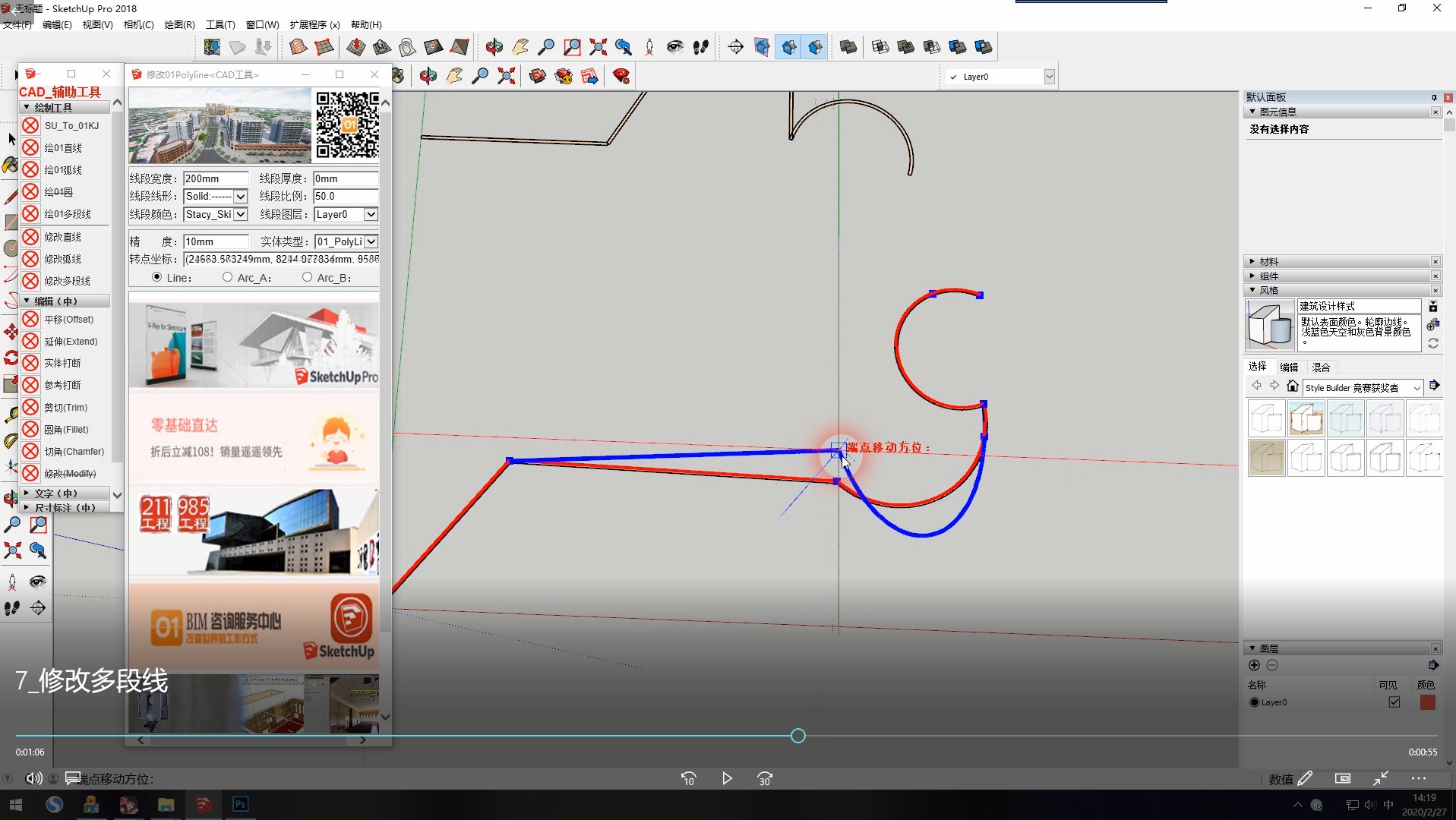The image size is (1456, 820).
Task: Open the 帮助(H) menu
Action: click(x=366, y=25)
